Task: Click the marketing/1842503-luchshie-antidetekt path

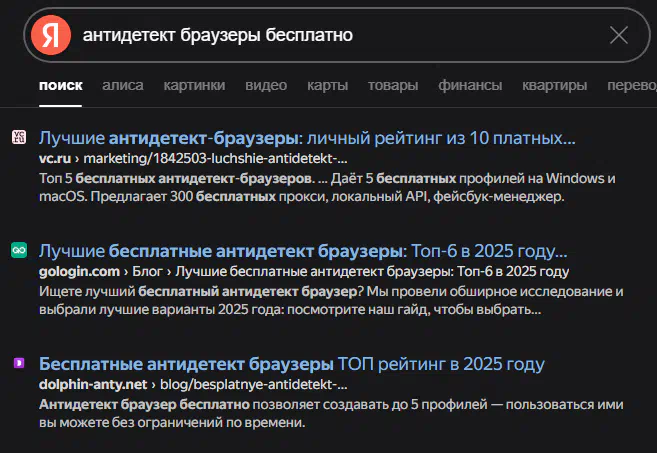Action: [x=215, y=159]
